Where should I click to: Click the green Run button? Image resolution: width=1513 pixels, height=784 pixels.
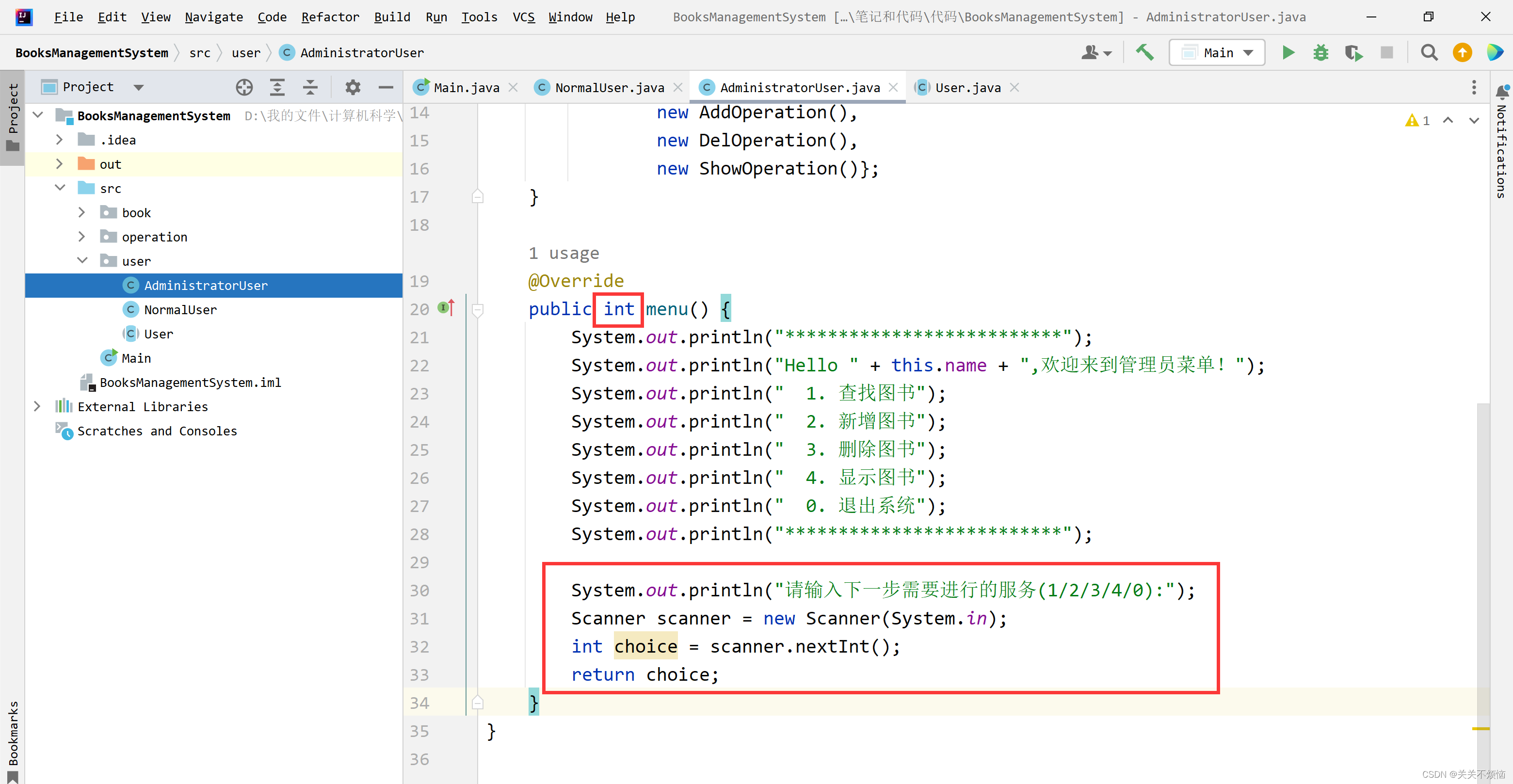(x=1288, y=53)
